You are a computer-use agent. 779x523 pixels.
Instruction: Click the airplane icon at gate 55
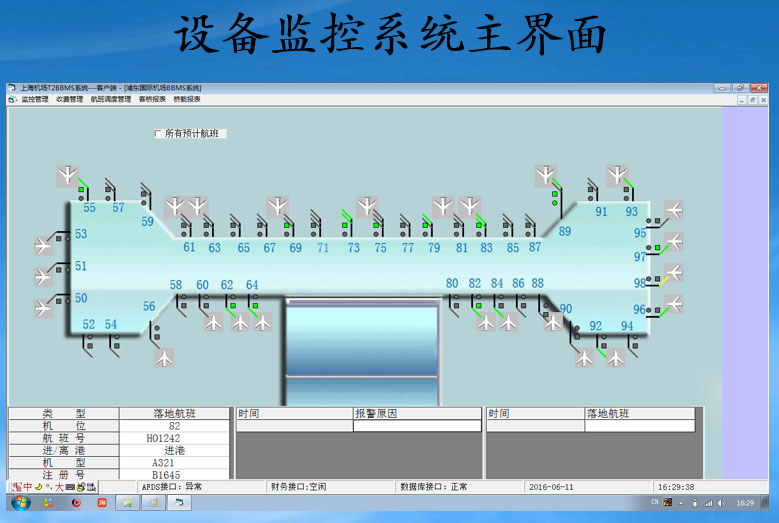[67, 176]
